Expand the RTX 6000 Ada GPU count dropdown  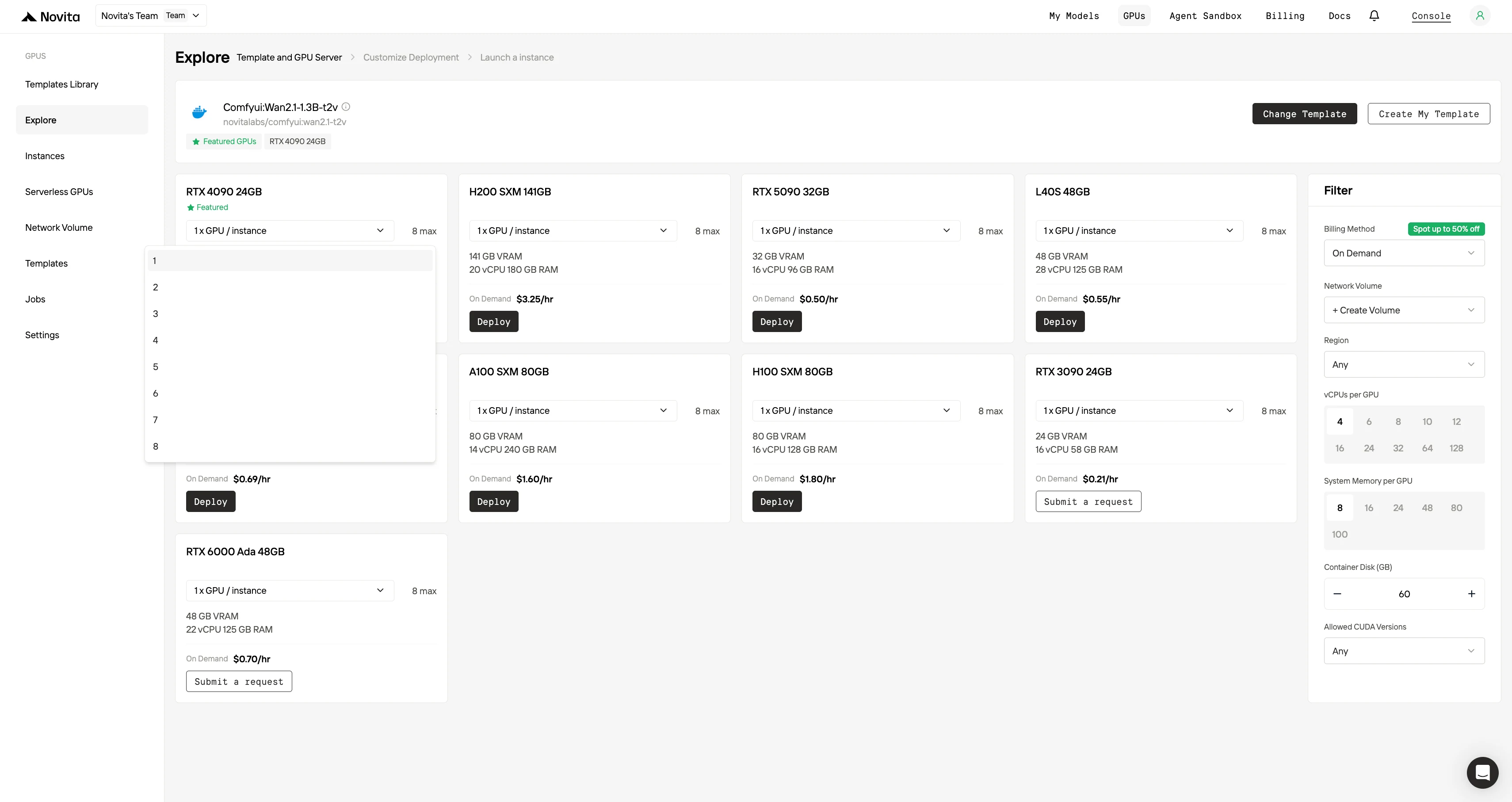[x=290, y=591]
